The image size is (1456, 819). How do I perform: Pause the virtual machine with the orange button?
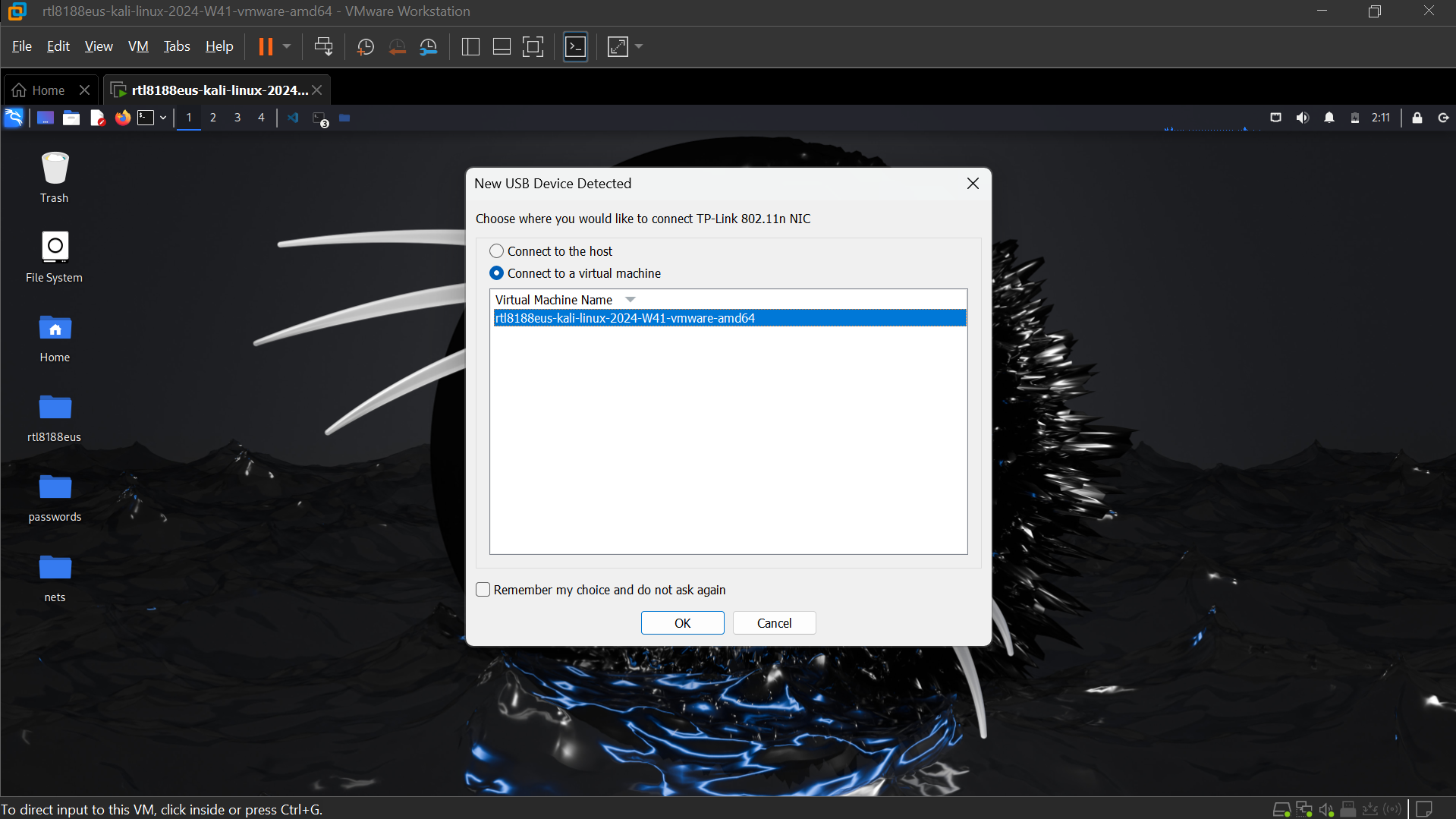coord(265,47)
